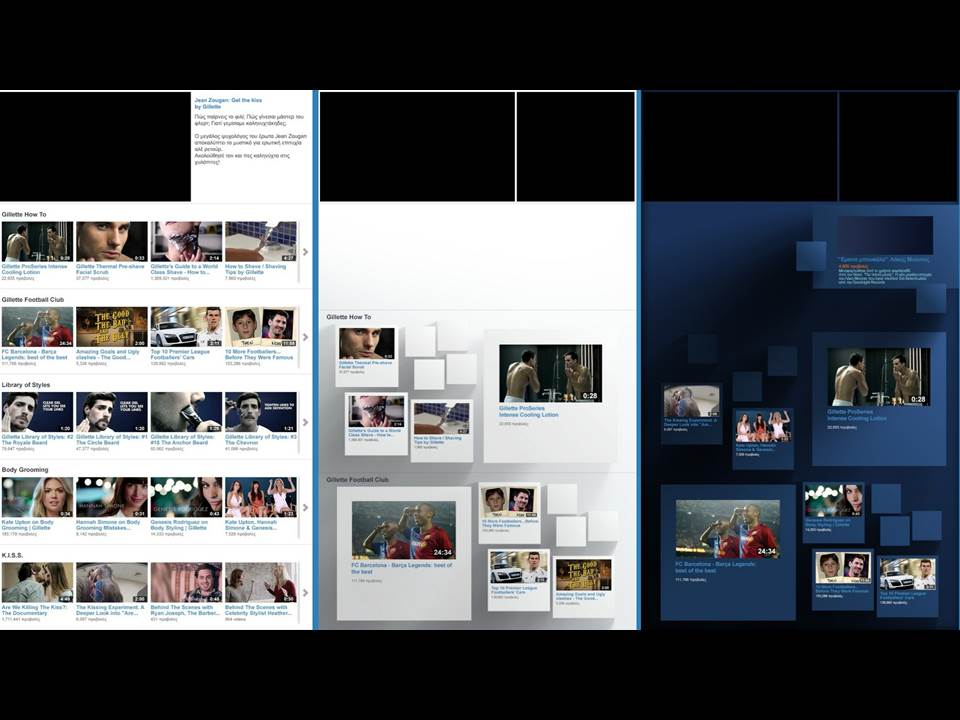
Task: Expand the K.I.S.S. row arrow
Action: tap(305, 592)
